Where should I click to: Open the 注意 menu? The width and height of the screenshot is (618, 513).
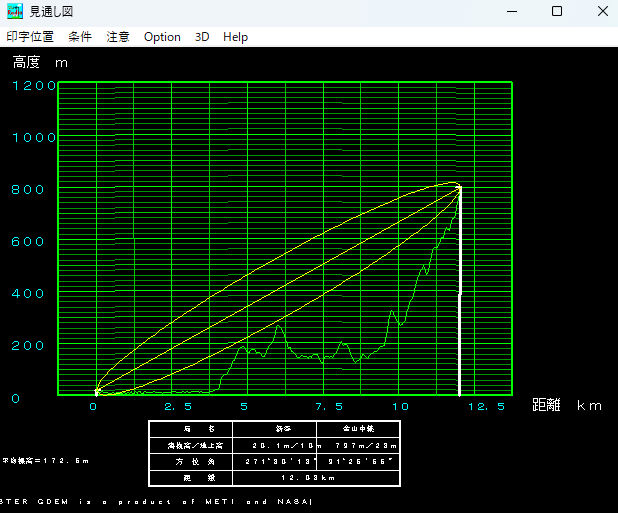118,37
